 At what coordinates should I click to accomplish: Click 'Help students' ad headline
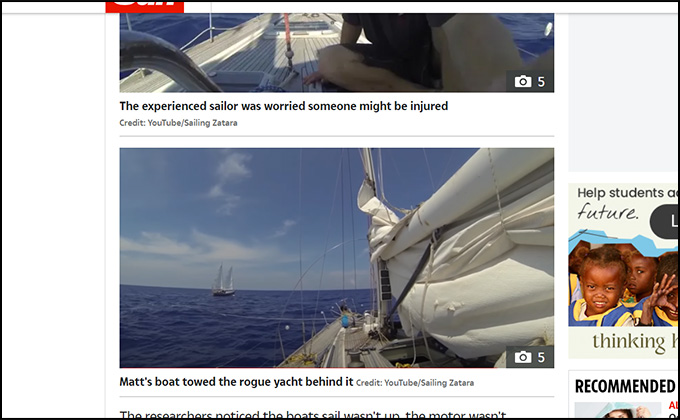point(627,193)
